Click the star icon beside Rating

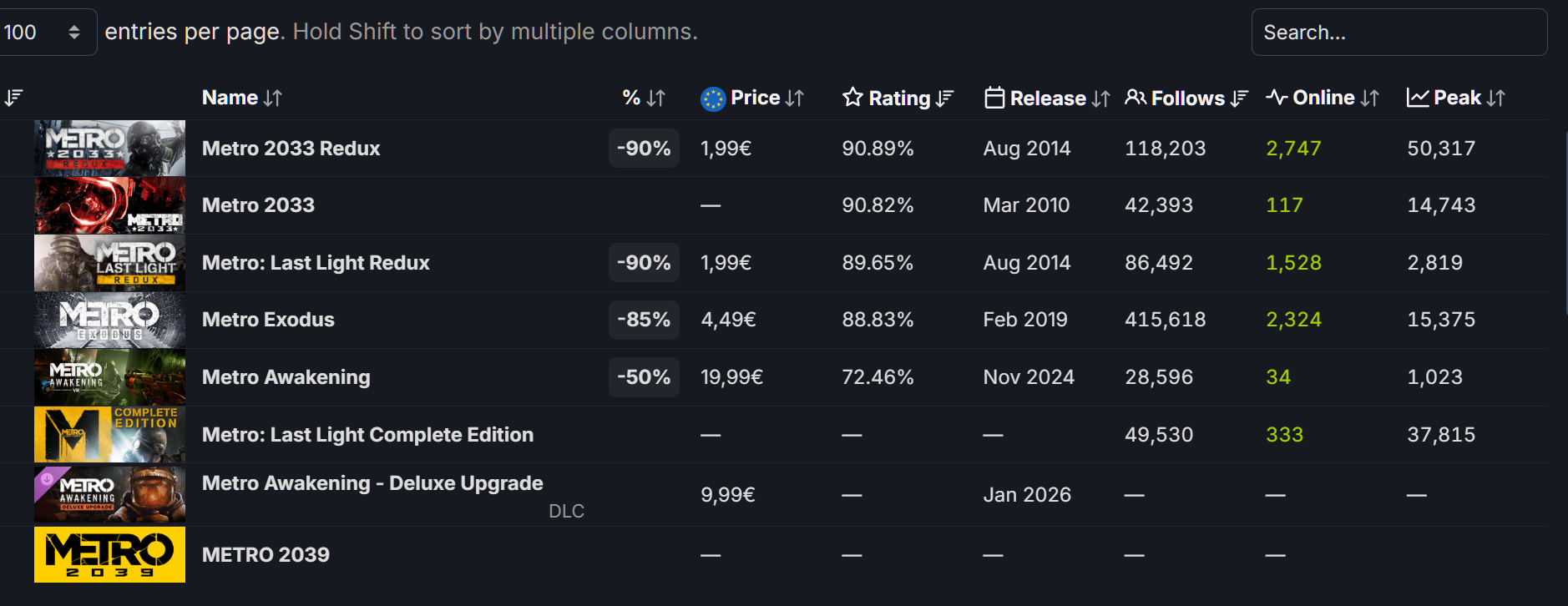852,98
